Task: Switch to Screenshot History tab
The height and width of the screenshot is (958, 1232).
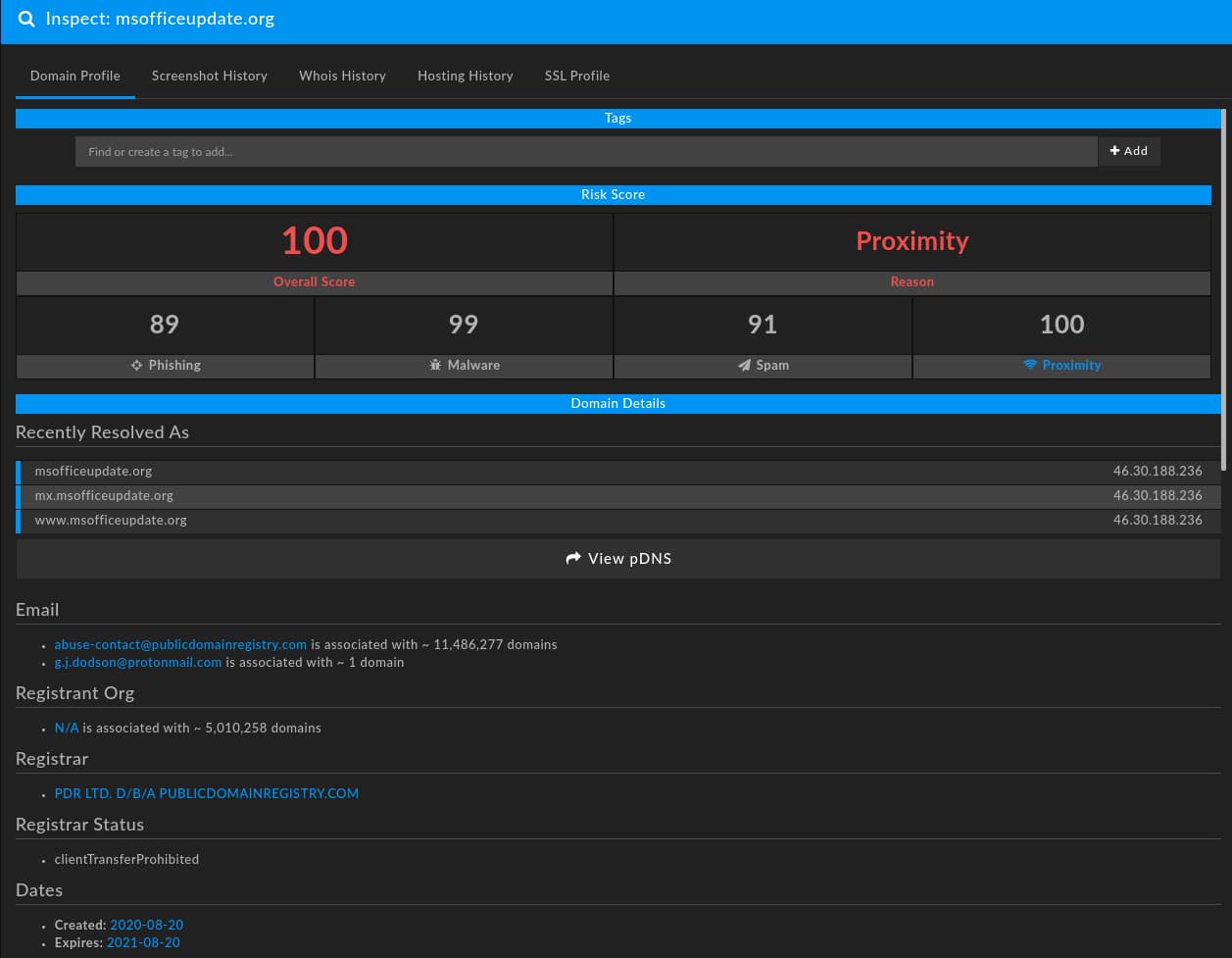Action: (x=210, y=76)
